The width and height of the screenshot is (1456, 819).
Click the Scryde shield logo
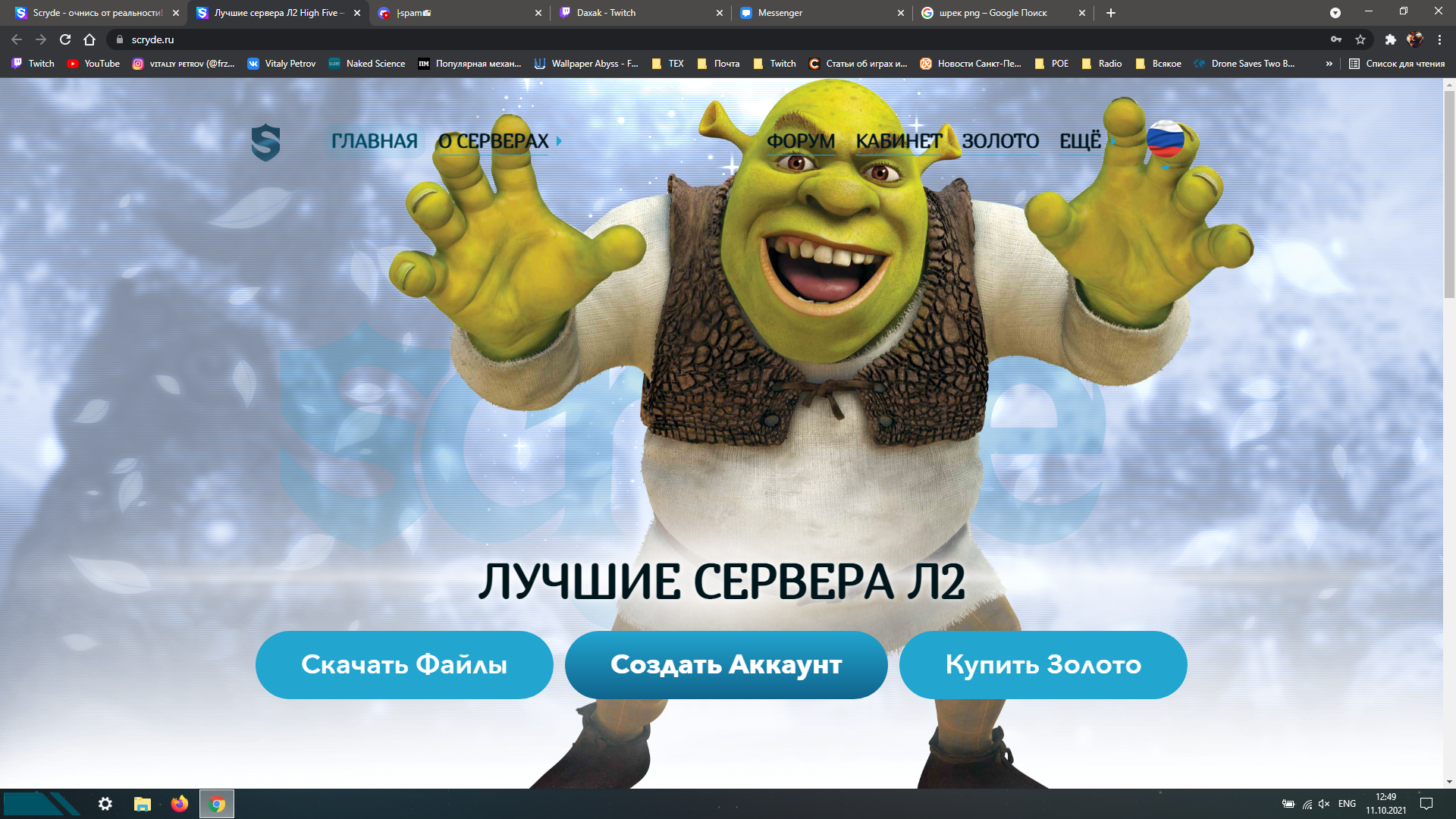point(265,143)
